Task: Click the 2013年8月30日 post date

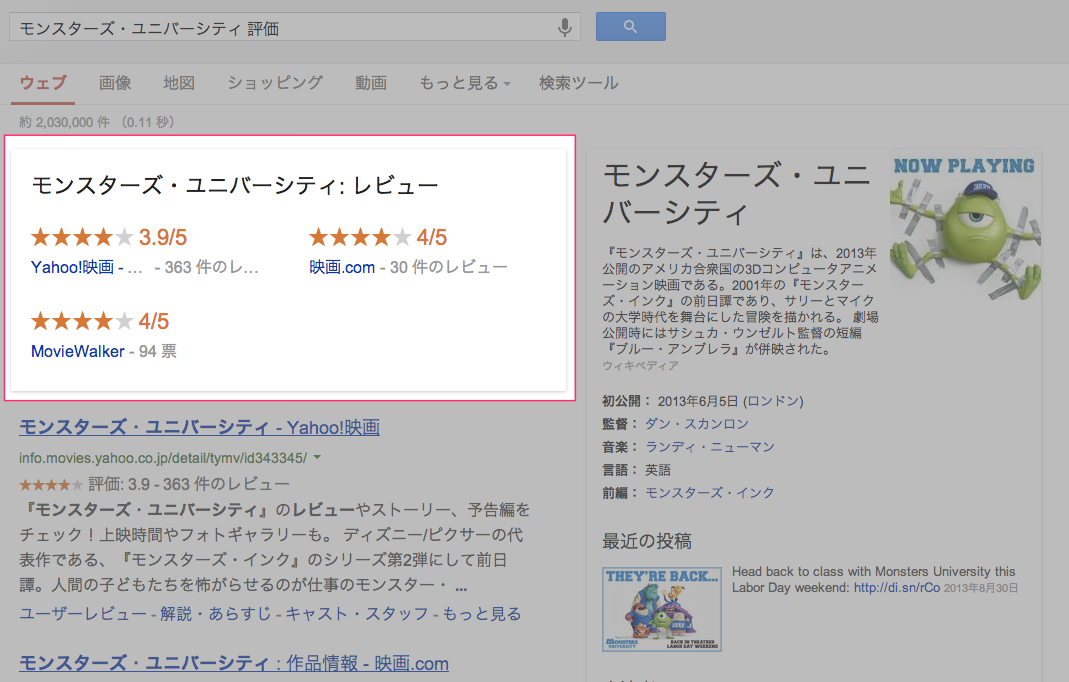Action: point(981,589)
